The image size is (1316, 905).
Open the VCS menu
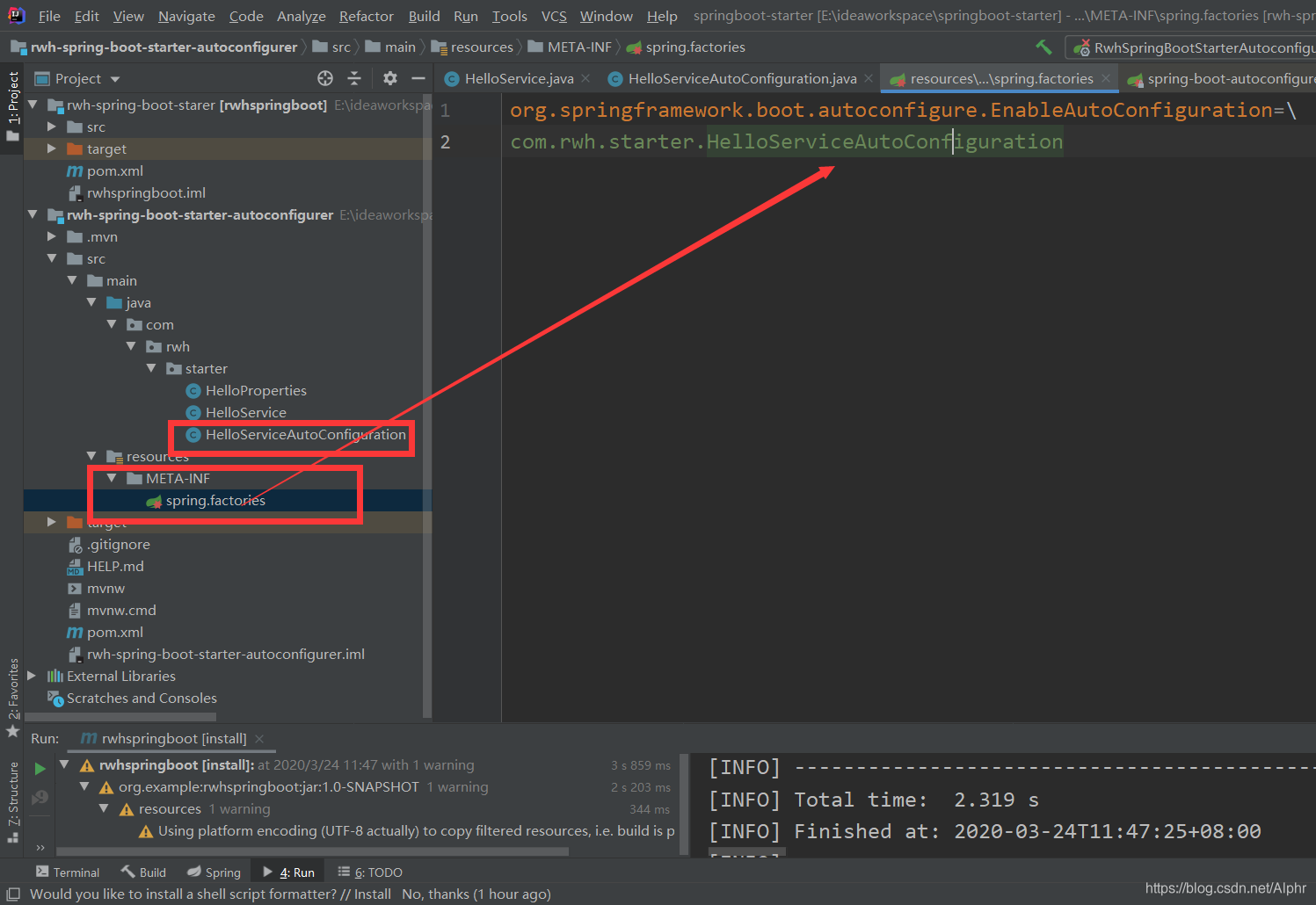(554, 16)
